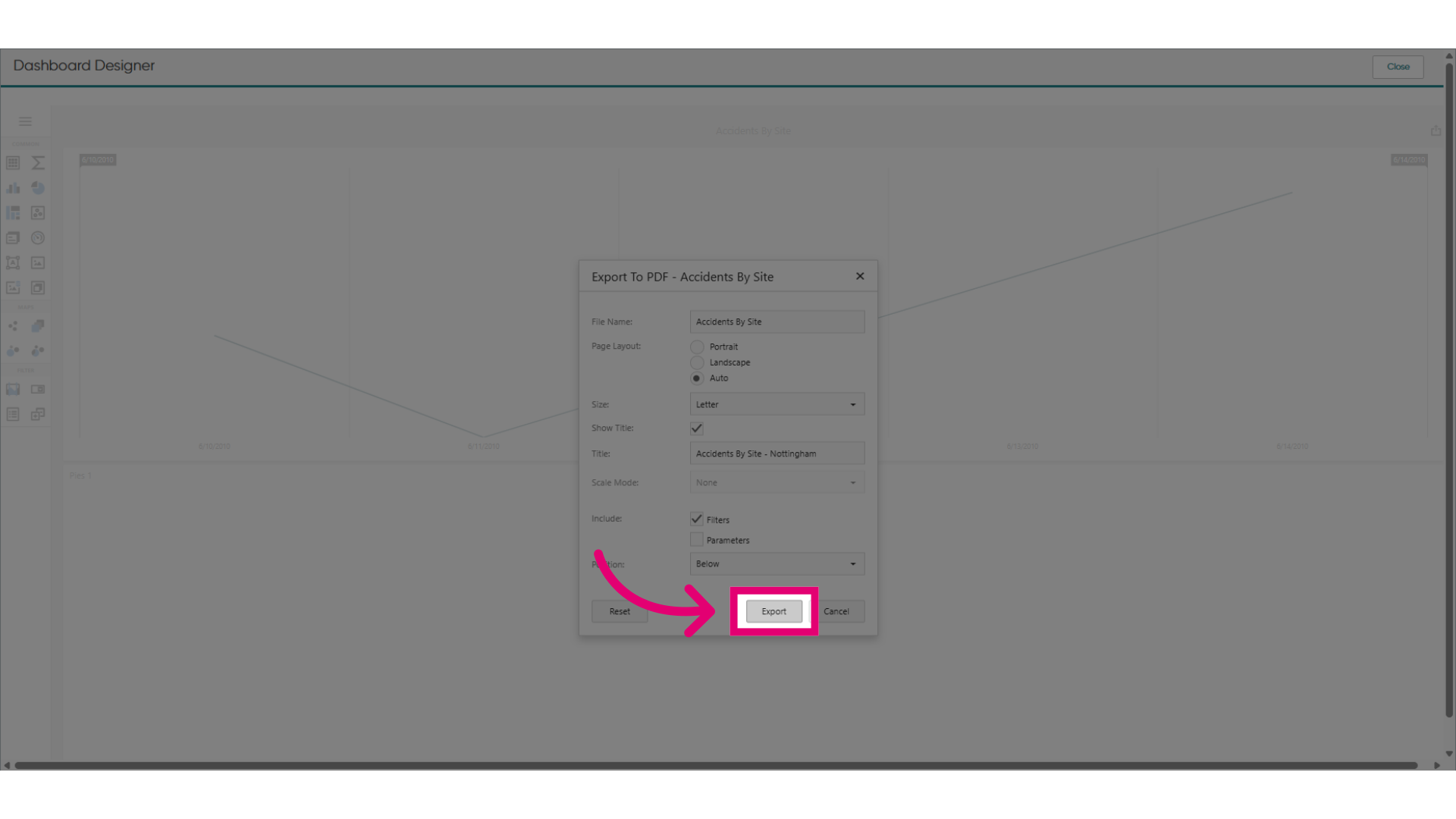Select the Choropleth Map icon
This screenshot has height=819, width=1456.
(x=38, y=326)
